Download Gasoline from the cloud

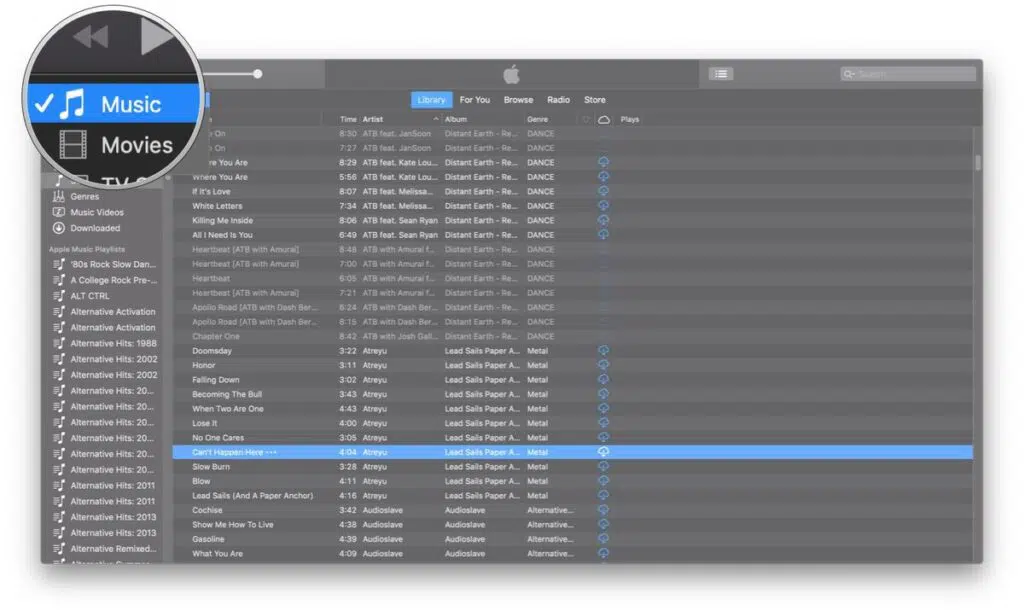click(603, 539)
